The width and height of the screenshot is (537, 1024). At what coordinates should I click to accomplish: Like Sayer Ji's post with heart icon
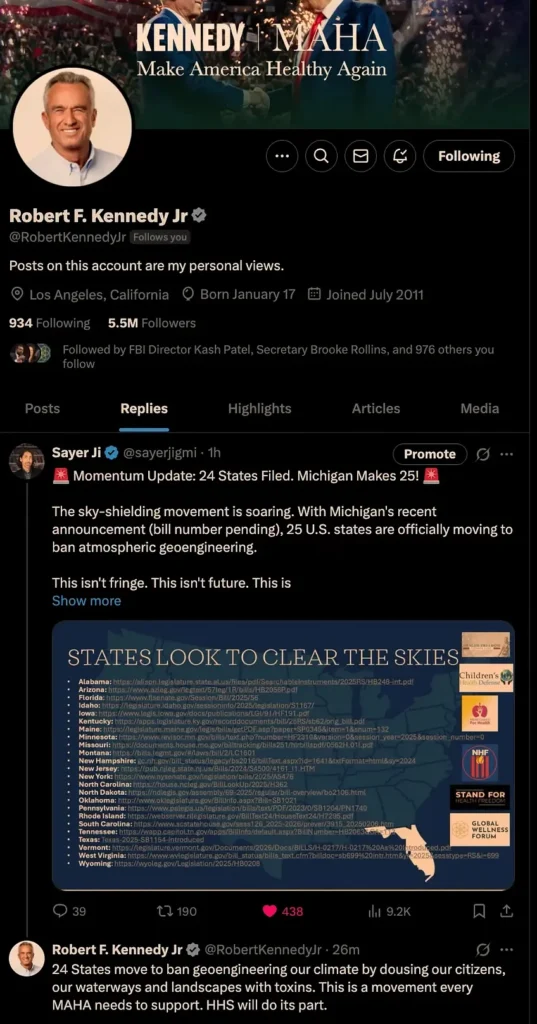tap(282, 911)
